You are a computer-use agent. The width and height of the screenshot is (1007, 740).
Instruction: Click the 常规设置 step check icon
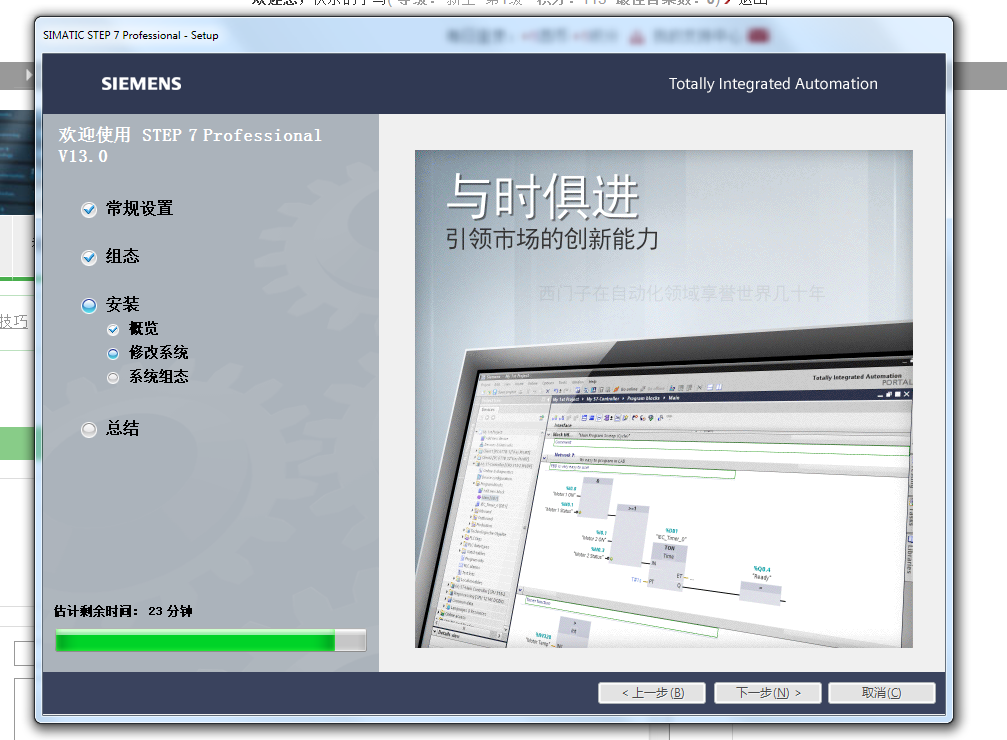(x=89, y=209)
